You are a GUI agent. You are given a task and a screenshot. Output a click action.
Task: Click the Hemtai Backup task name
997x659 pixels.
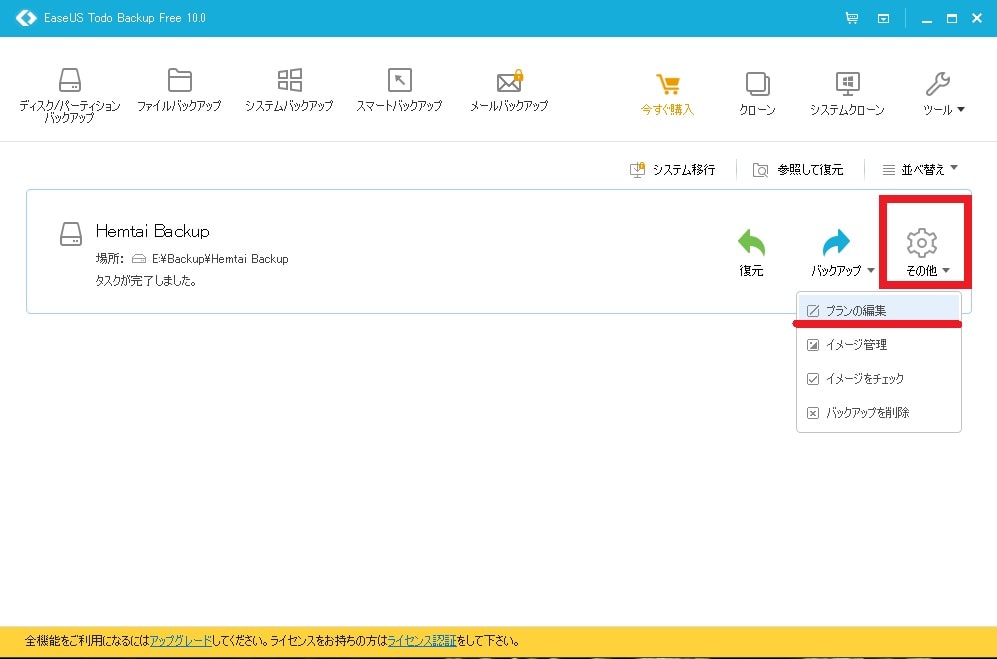[153, 231]
